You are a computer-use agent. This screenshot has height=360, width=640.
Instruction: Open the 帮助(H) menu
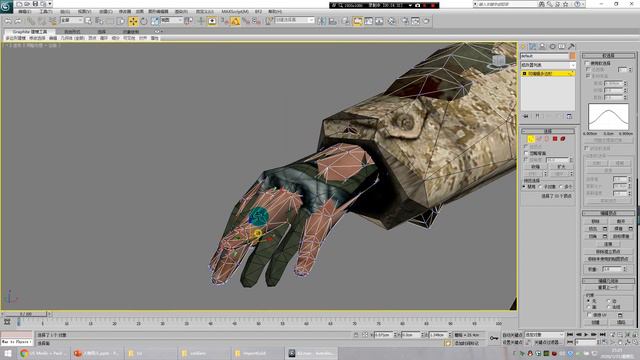click(275, 11)
